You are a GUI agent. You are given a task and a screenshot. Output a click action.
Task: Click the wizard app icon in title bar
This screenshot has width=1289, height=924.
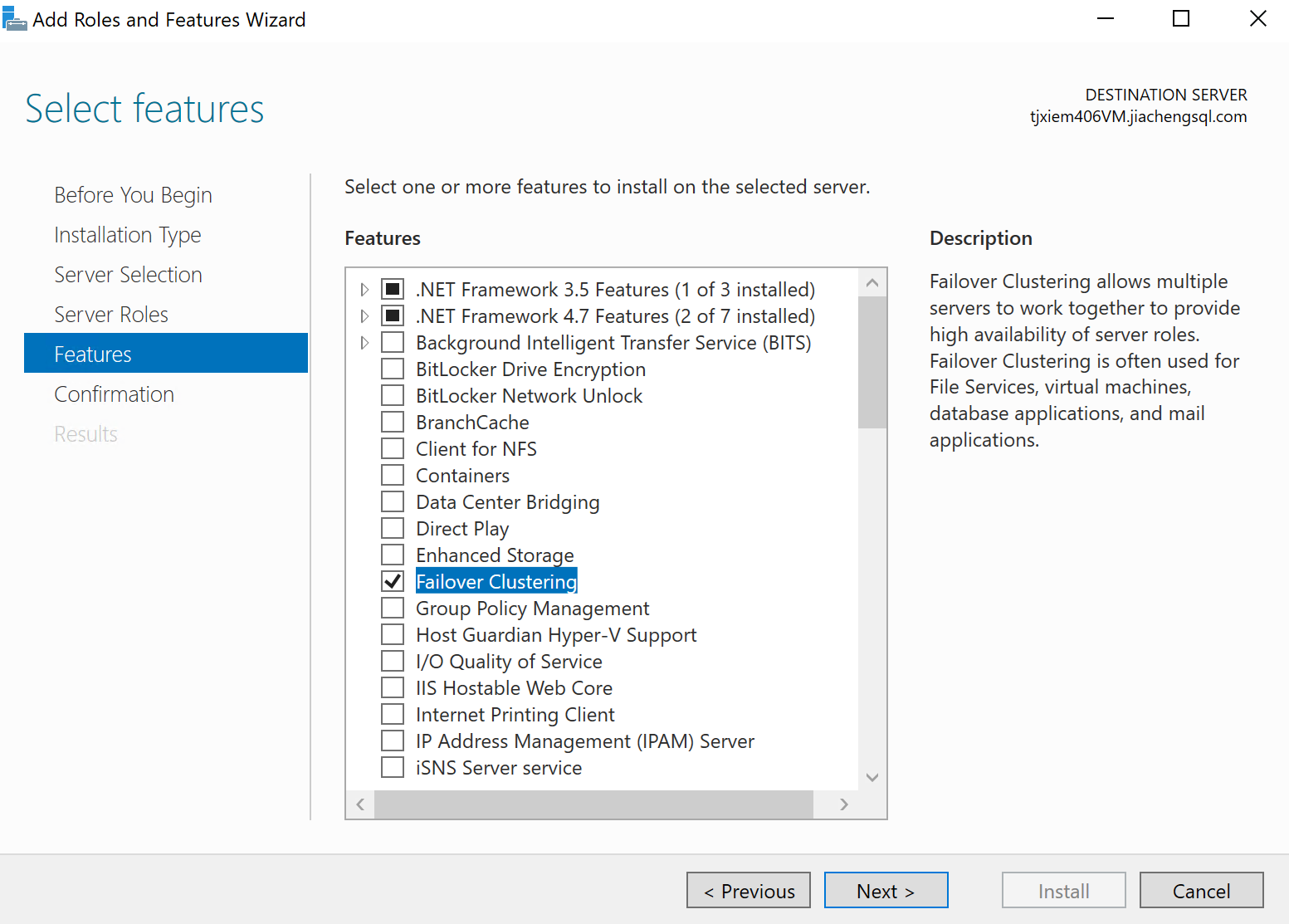pos(15,18)
